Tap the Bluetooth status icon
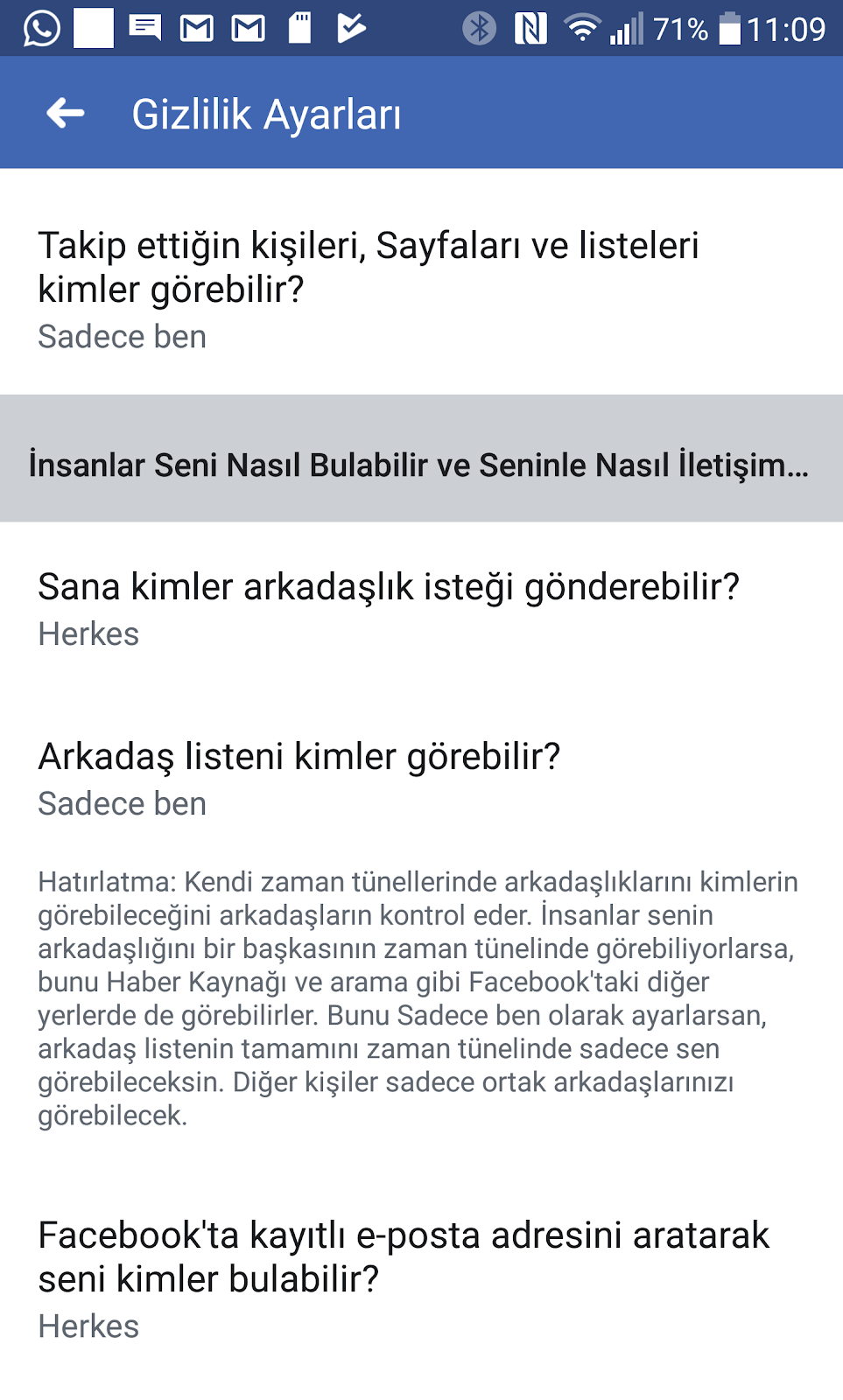 point(479,28)
